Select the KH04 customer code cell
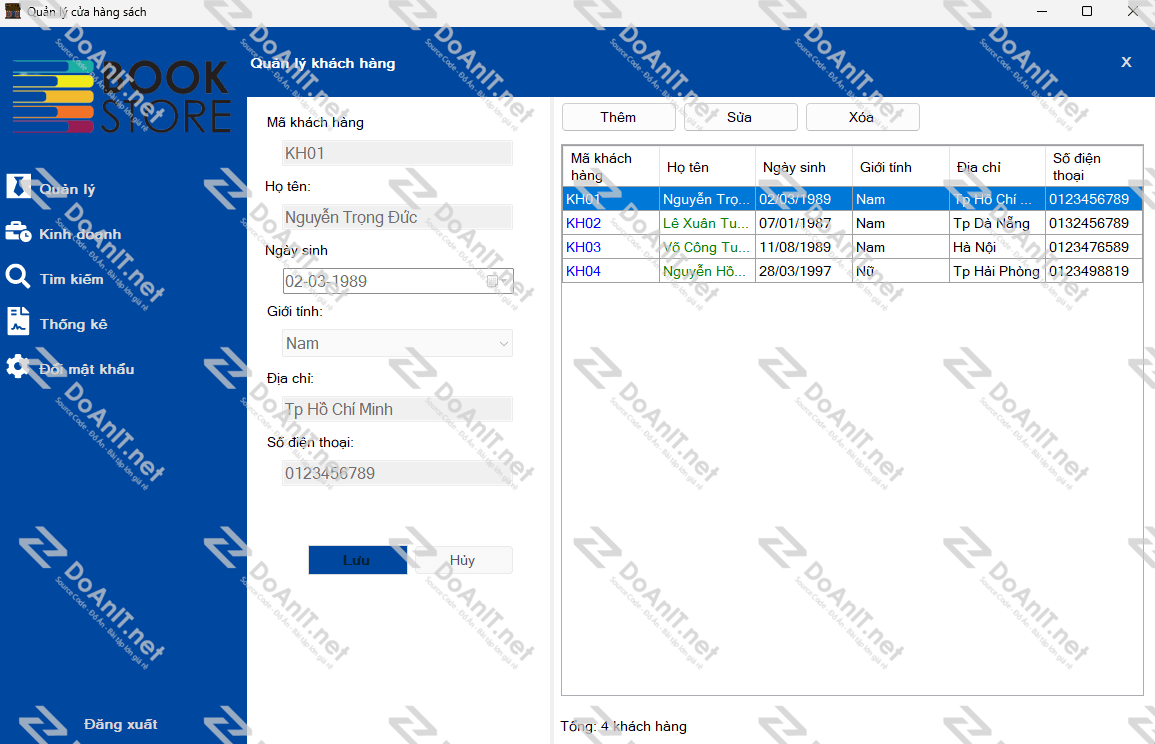The height and width of the screenshot is (744, 1155). tap(611, 271)
